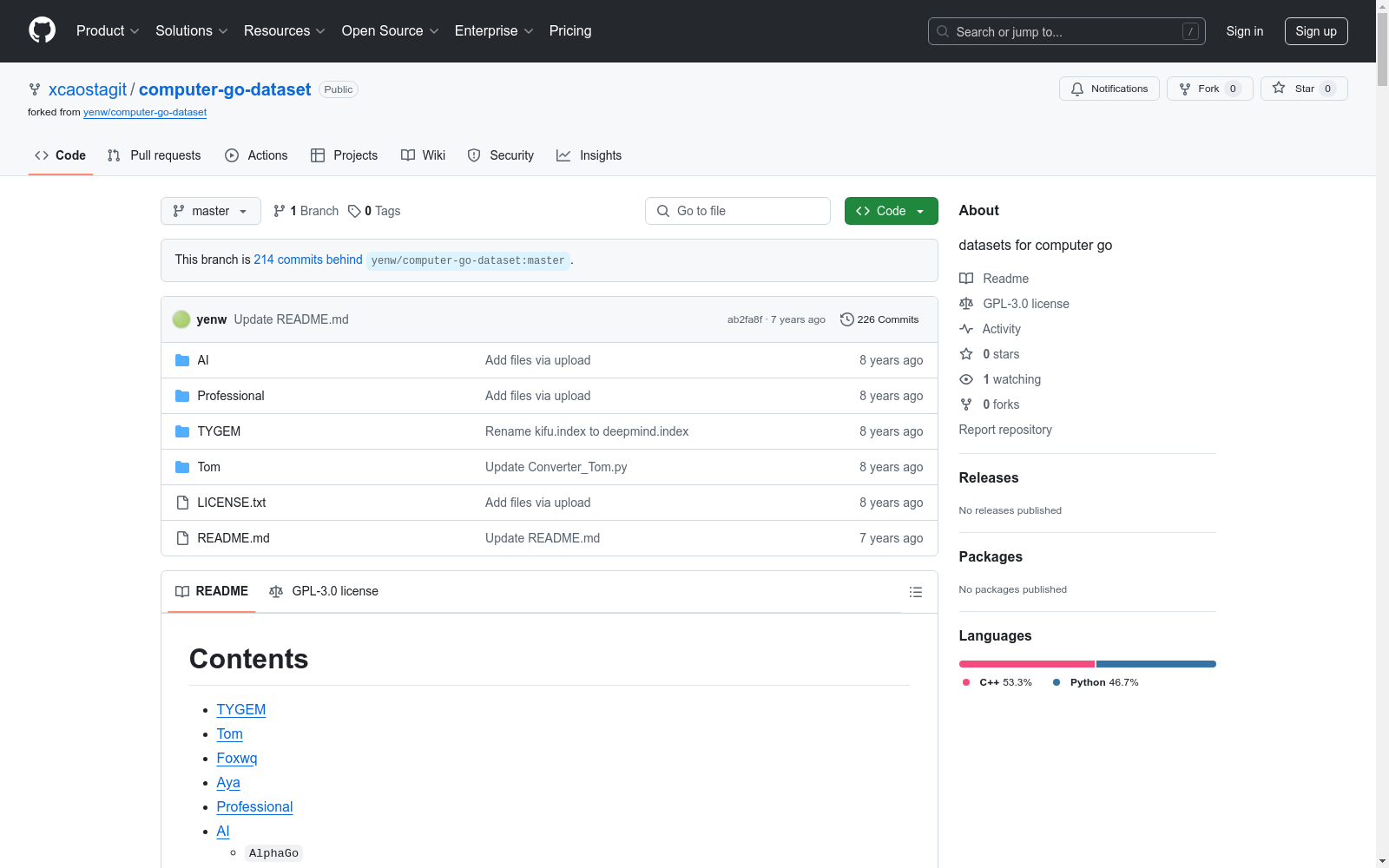Open the master branch dropdown
Viewport: 1389px width, 868px height.
[211, 211]
